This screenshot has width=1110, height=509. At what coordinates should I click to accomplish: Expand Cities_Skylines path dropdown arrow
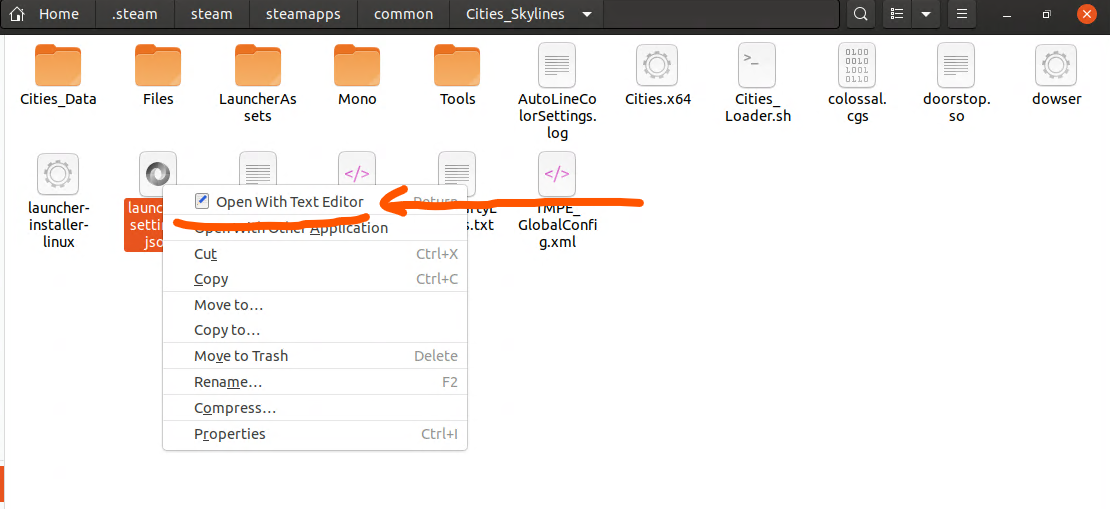tap(586, 15)
